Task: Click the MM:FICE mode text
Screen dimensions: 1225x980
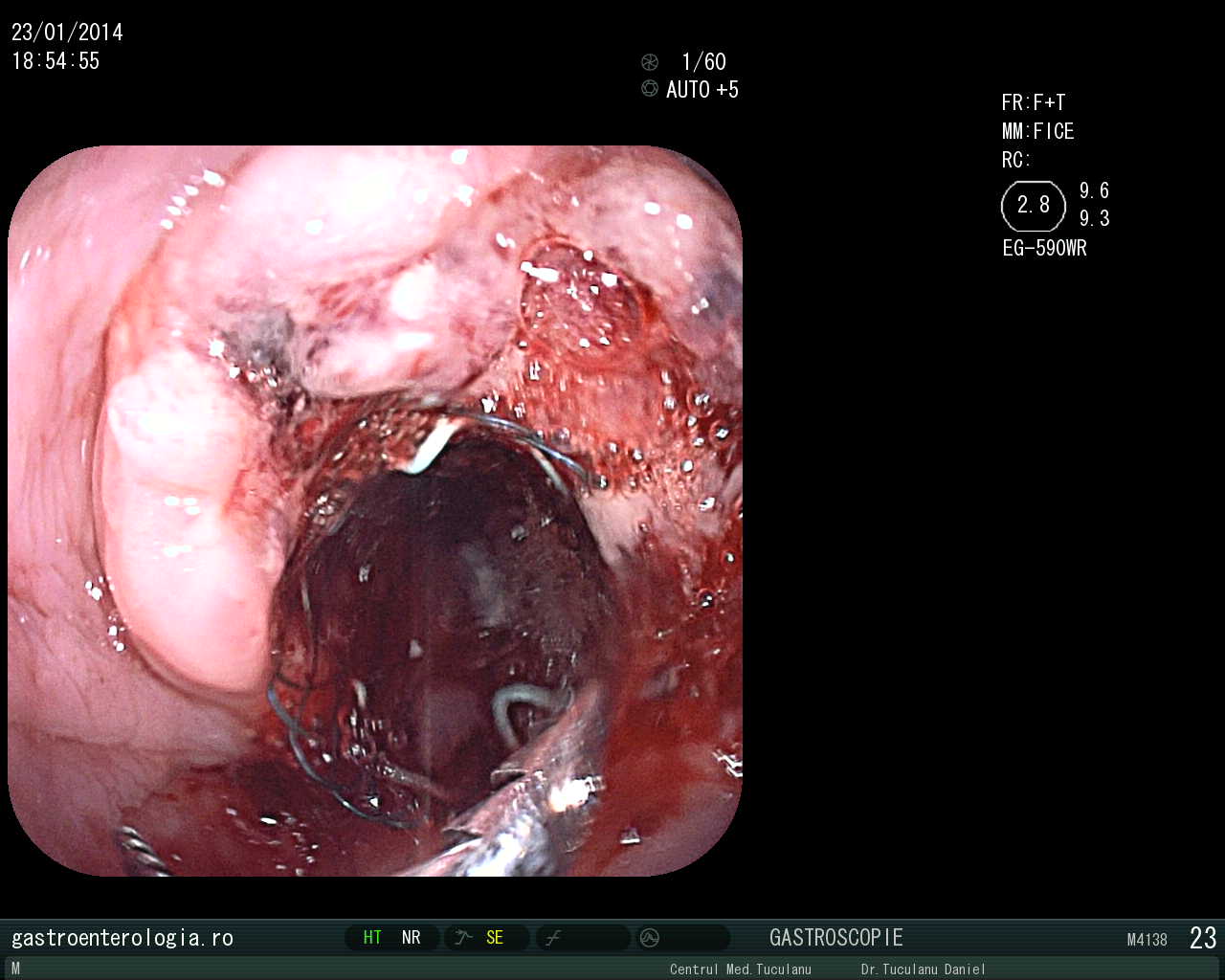Action: 1038,131
